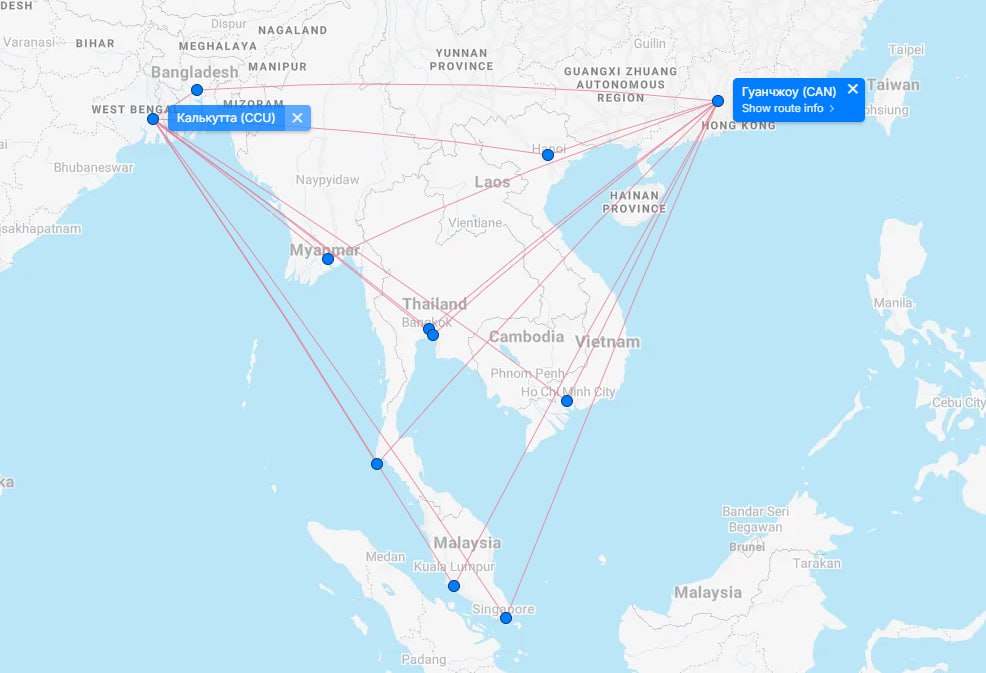Click the Dhaka airport marker in Bangladesh
Viewport: 986px width, 673px height.
pos(197,90)
